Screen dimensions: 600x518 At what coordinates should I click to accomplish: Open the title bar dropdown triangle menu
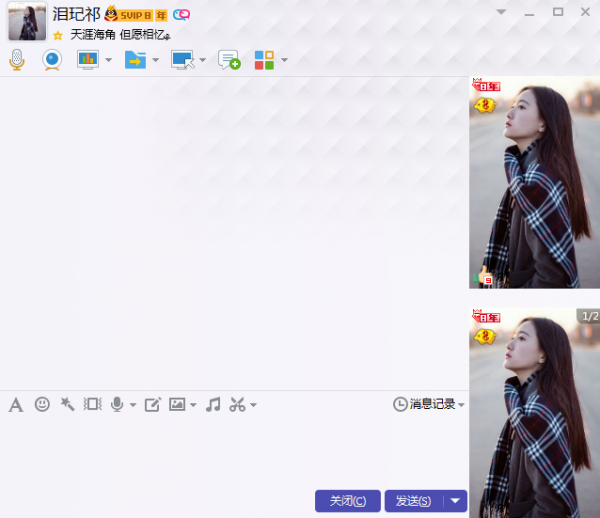501,12
